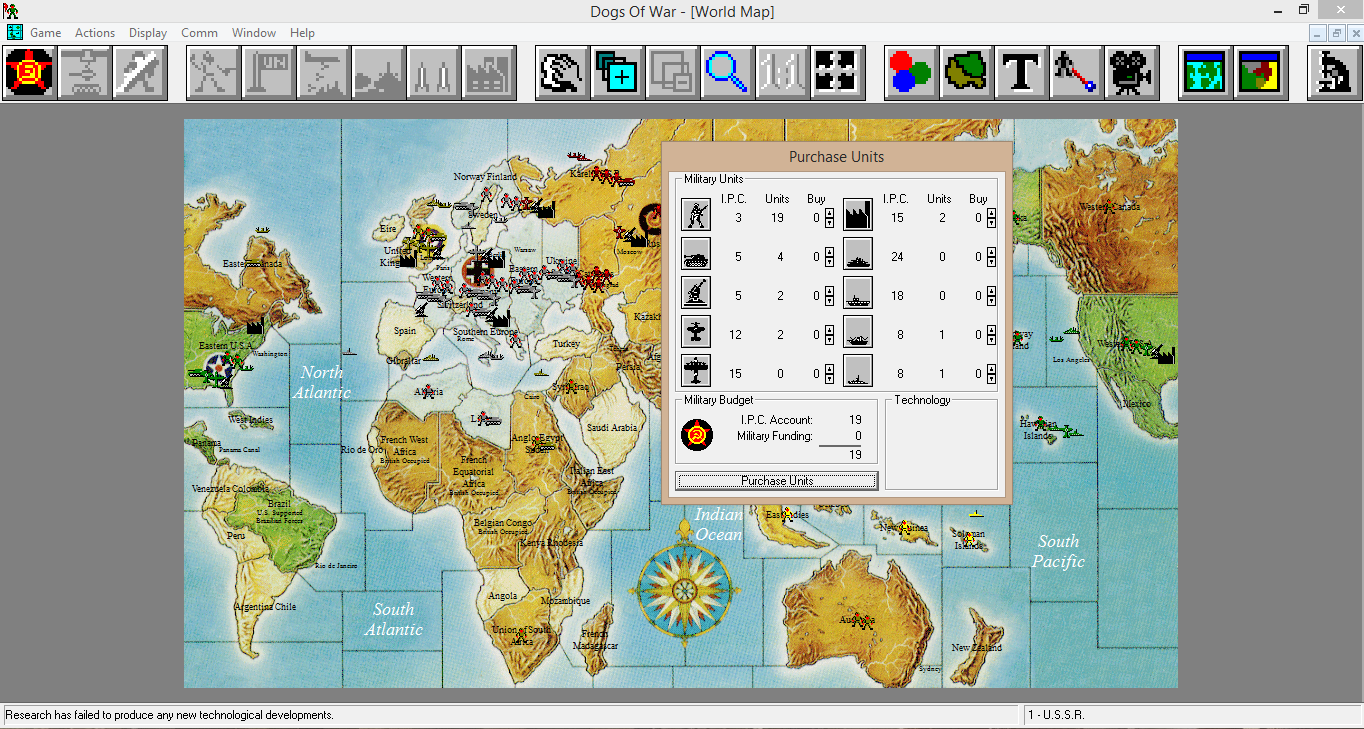Select the ship icon costing 18 I.P.C.
The height and width of the screenshot is (729, 1364).
coord(858,293)
